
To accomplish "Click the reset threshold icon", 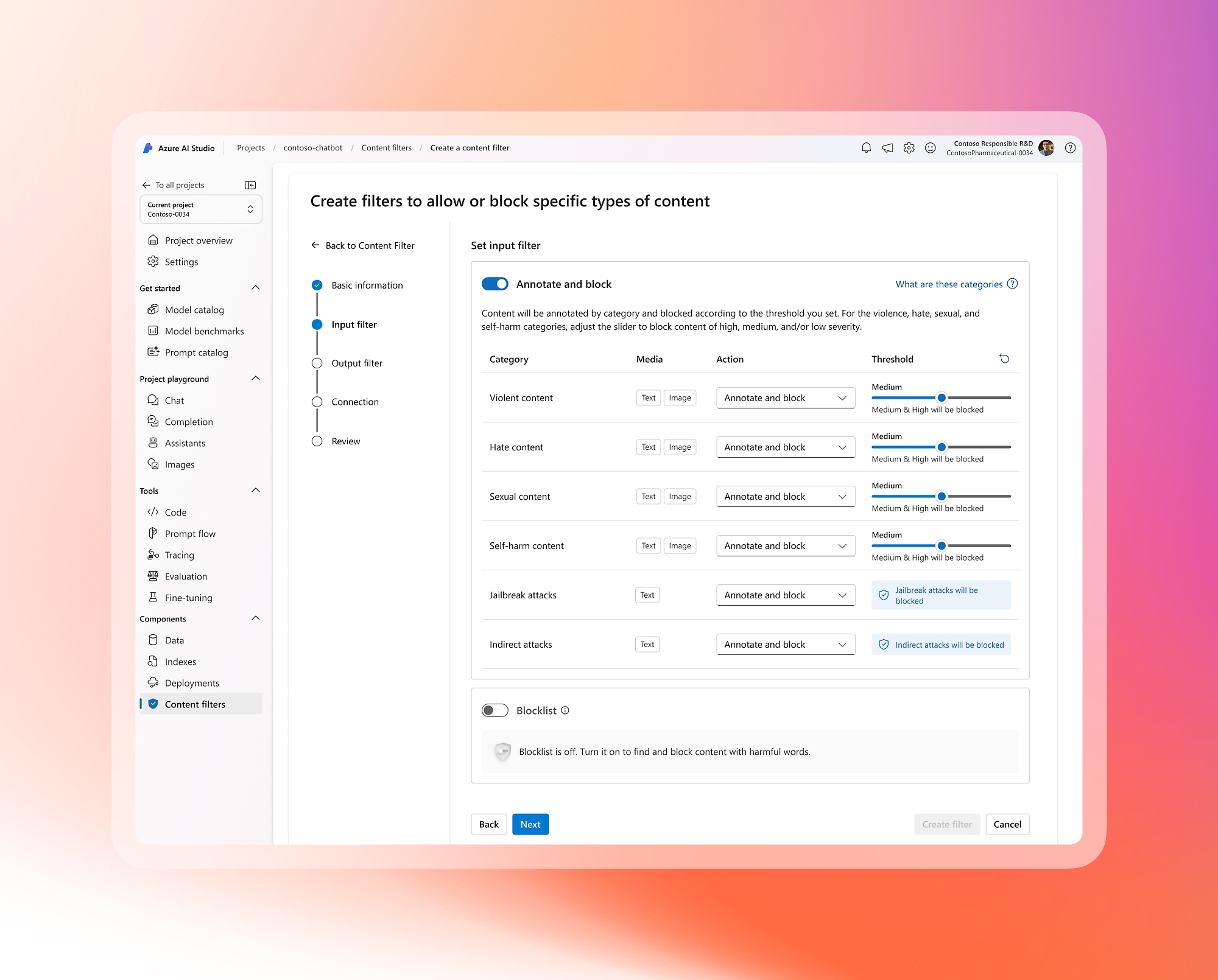I will pos(1005,359).
